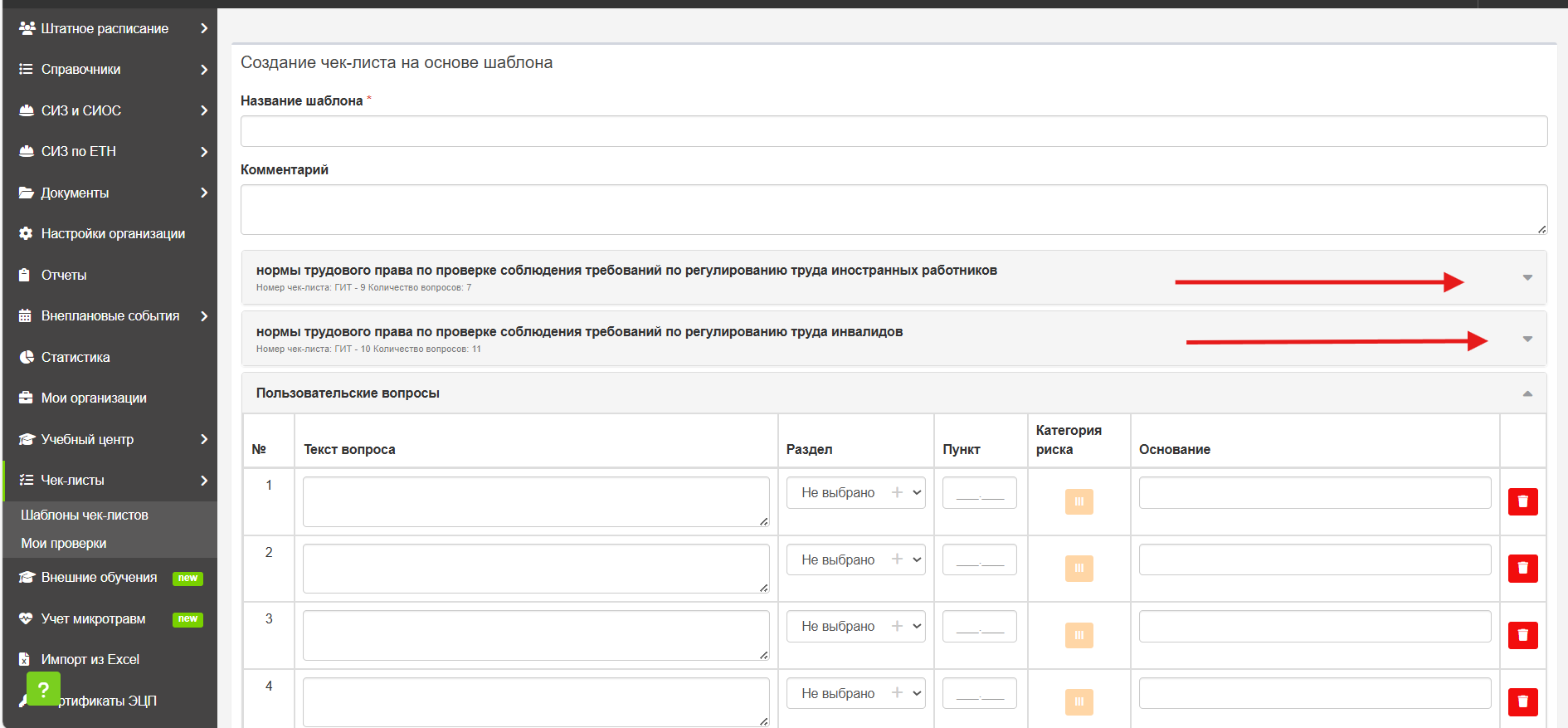The height and width of the screenshot is (728, 1568).
Task: Click the нормы трудового права иностранных работников title
Action: [626, 270]
